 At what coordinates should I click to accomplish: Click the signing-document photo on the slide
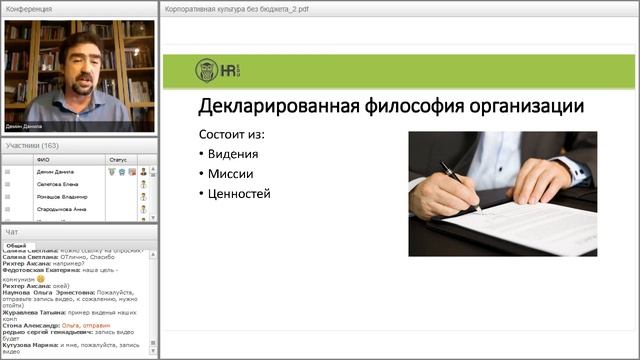pyautogui.click(x=502, y=194)
